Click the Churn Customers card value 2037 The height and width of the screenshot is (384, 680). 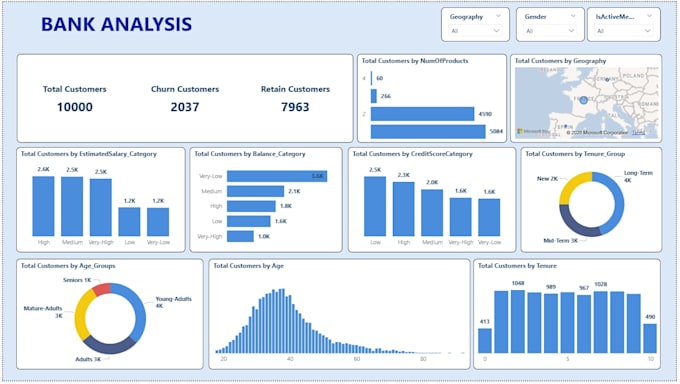(x=185, y=107)
